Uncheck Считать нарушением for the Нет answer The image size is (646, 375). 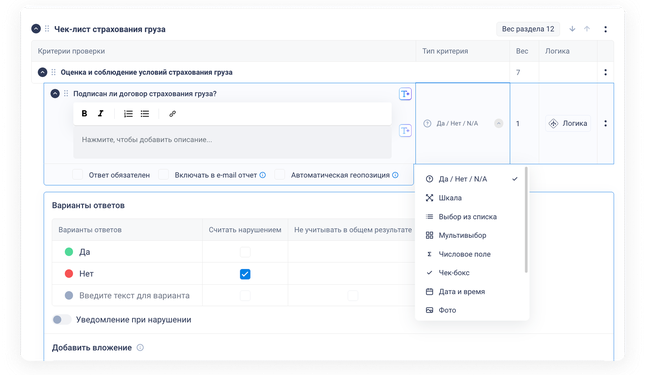click(245, 274)
